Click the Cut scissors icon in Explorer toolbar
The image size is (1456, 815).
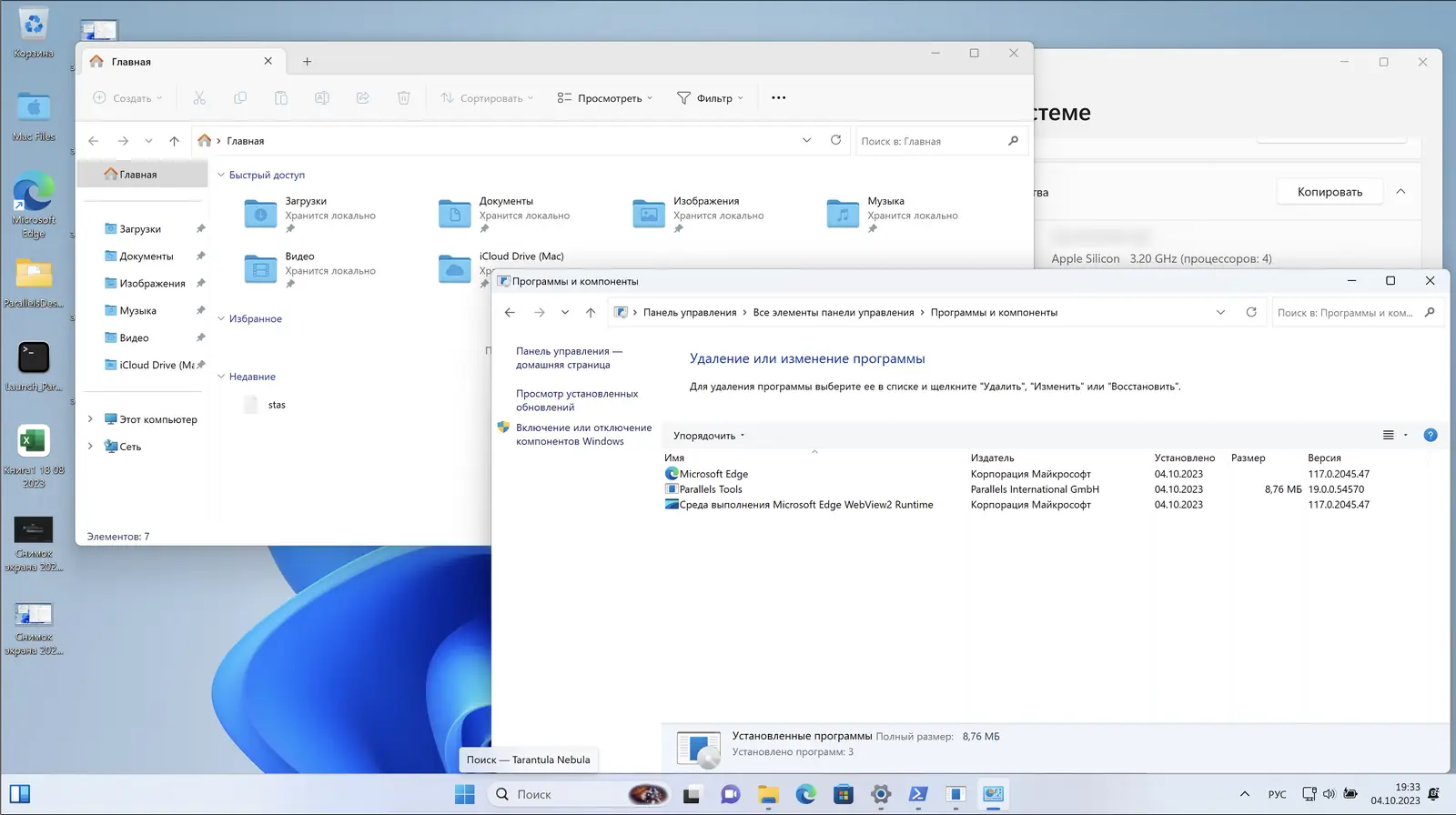(x=199, y=98)
